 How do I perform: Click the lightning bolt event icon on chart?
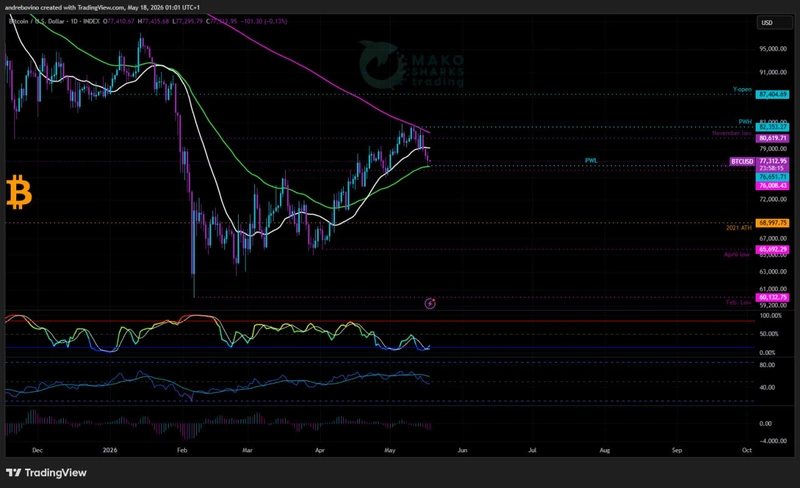click(x=430, y=304)
